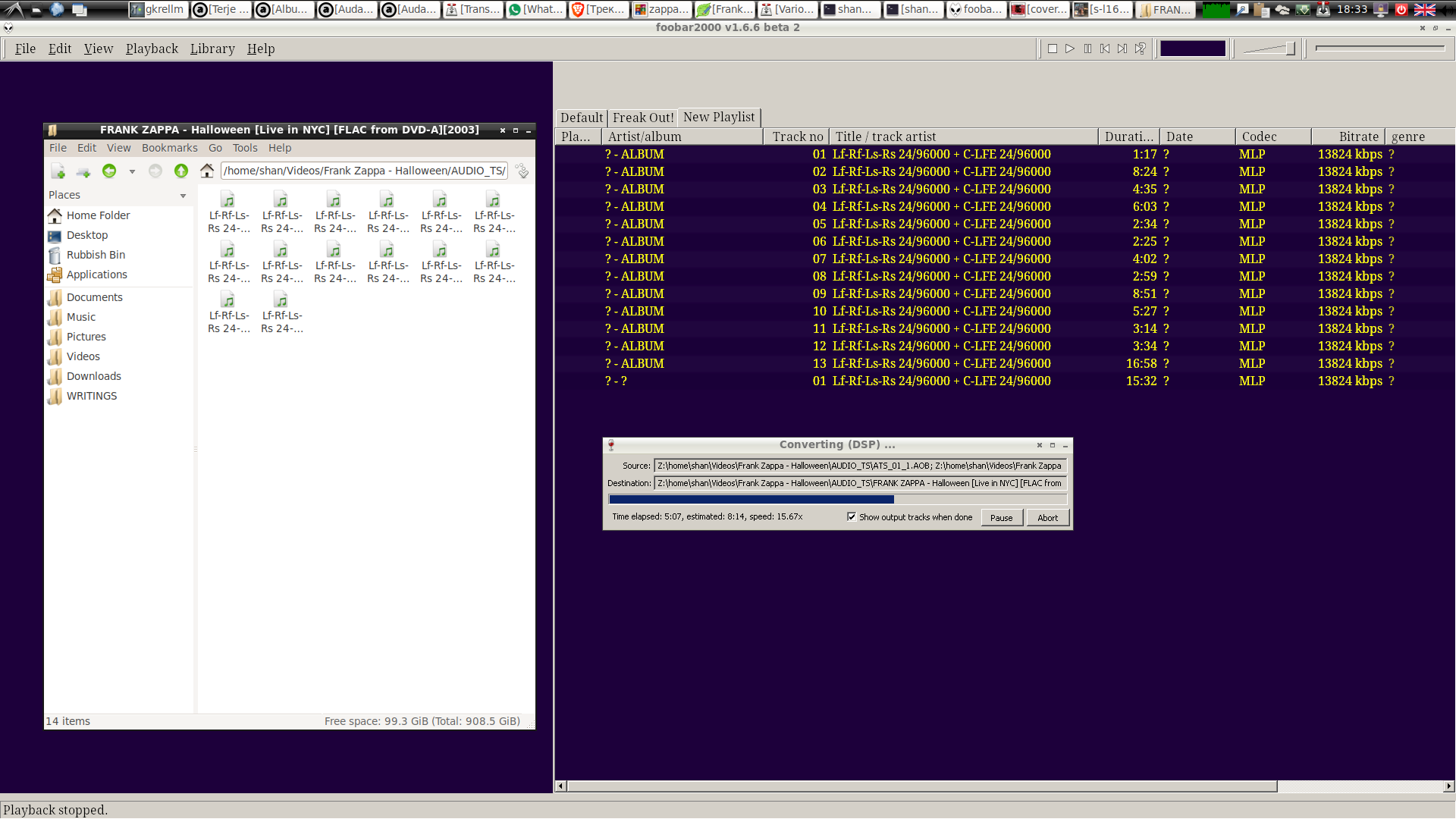Click the file manager location path field
The width and height of the screenshot is (1456, 819).
click(364, 171)
